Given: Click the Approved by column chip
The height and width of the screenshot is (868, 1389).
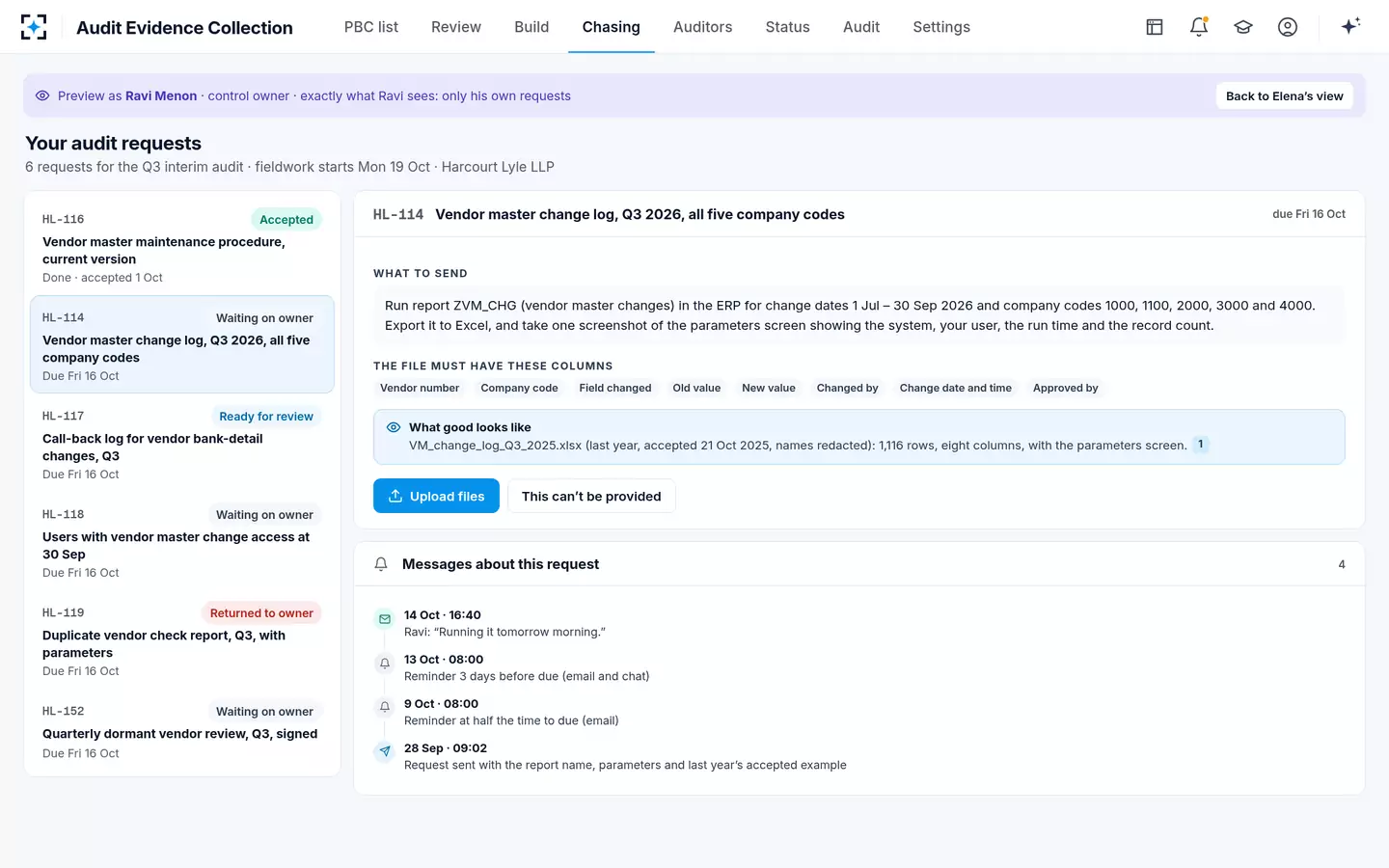Looking at the screenshot, I should [1066, 388].
